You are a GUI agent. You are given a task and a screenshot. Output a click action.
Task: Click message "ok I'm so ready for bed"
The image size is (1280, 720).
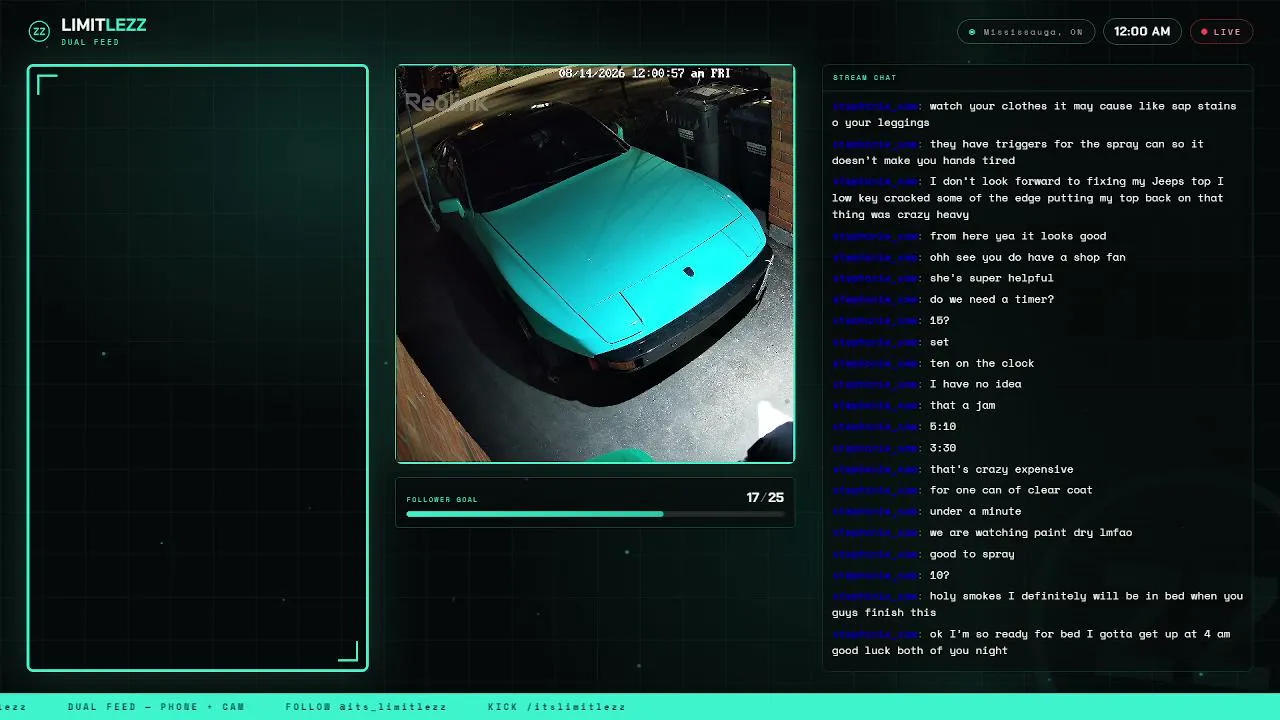tap(1037, 642)
